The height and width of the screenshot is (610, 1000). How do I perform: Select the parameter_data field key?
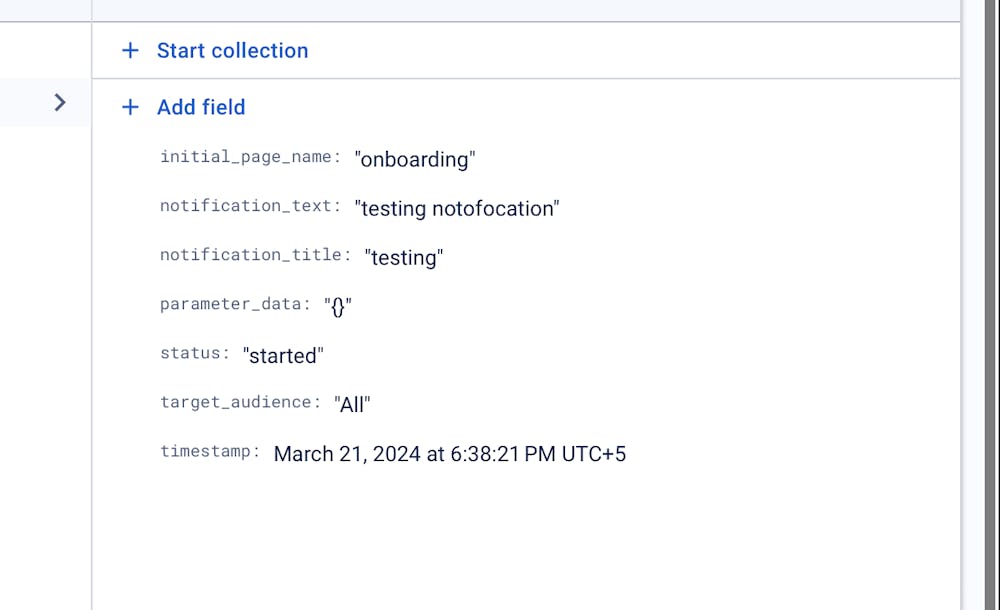click(x=235, y=304)
